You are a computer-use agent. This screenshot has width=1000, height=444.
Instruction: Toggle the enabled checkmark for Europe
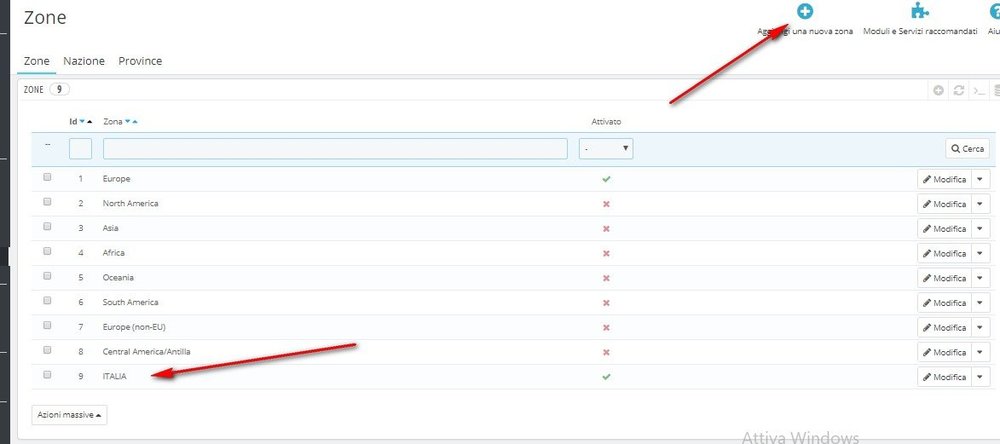point(606,179)
